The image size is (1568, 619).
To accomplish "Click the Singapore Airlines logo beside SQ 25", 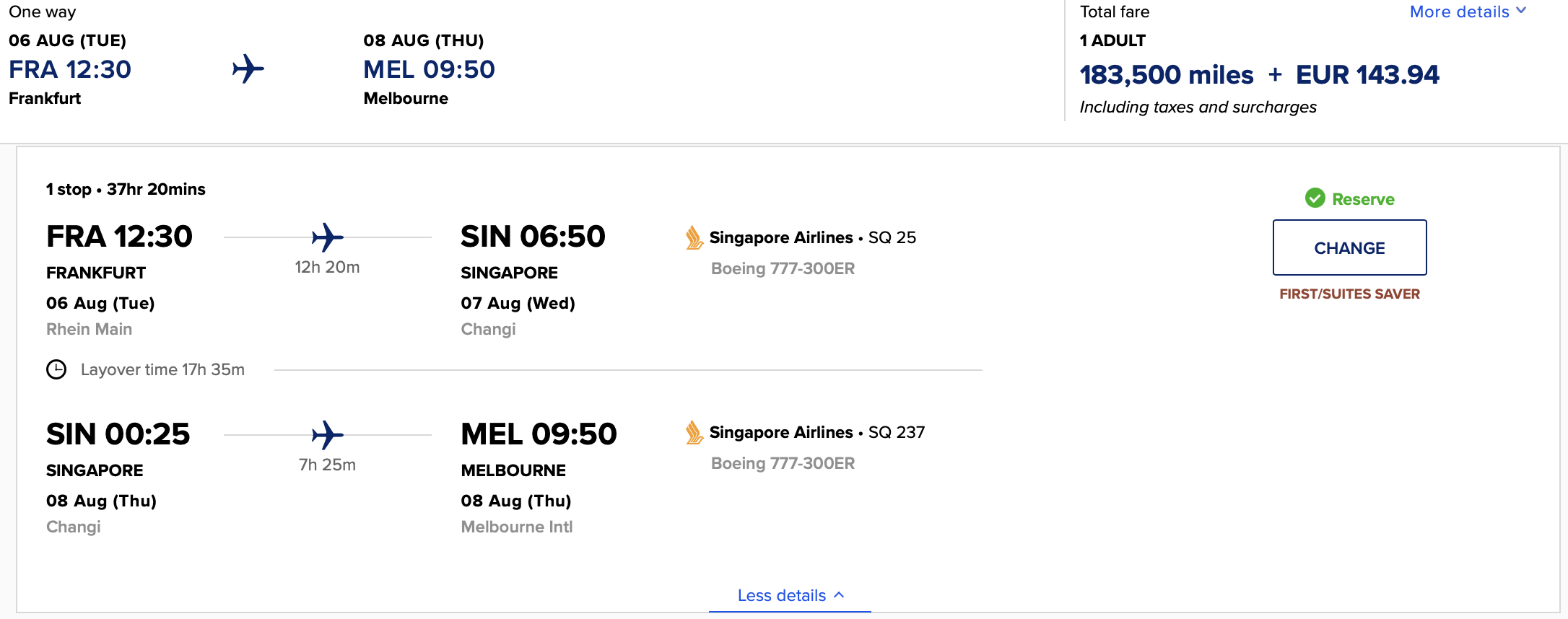I will 694,237.
